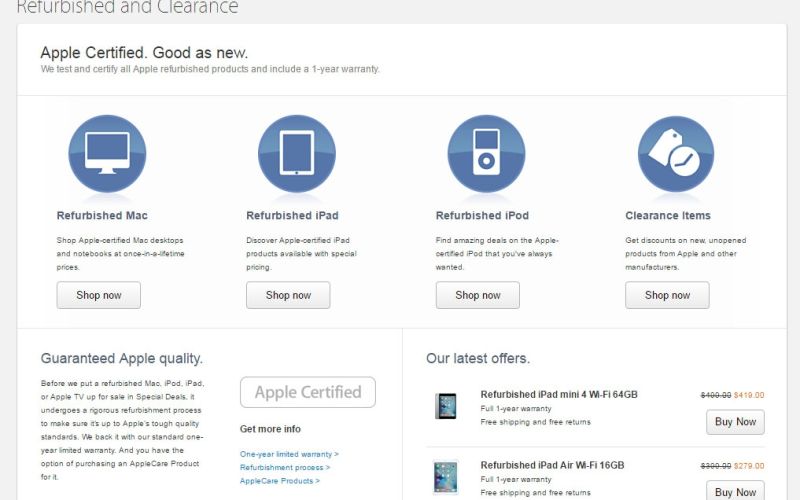The height and width of the screenshot is (500, 800).
Task: Click the Refurbished Mac heading
Action: click(102, 215)
